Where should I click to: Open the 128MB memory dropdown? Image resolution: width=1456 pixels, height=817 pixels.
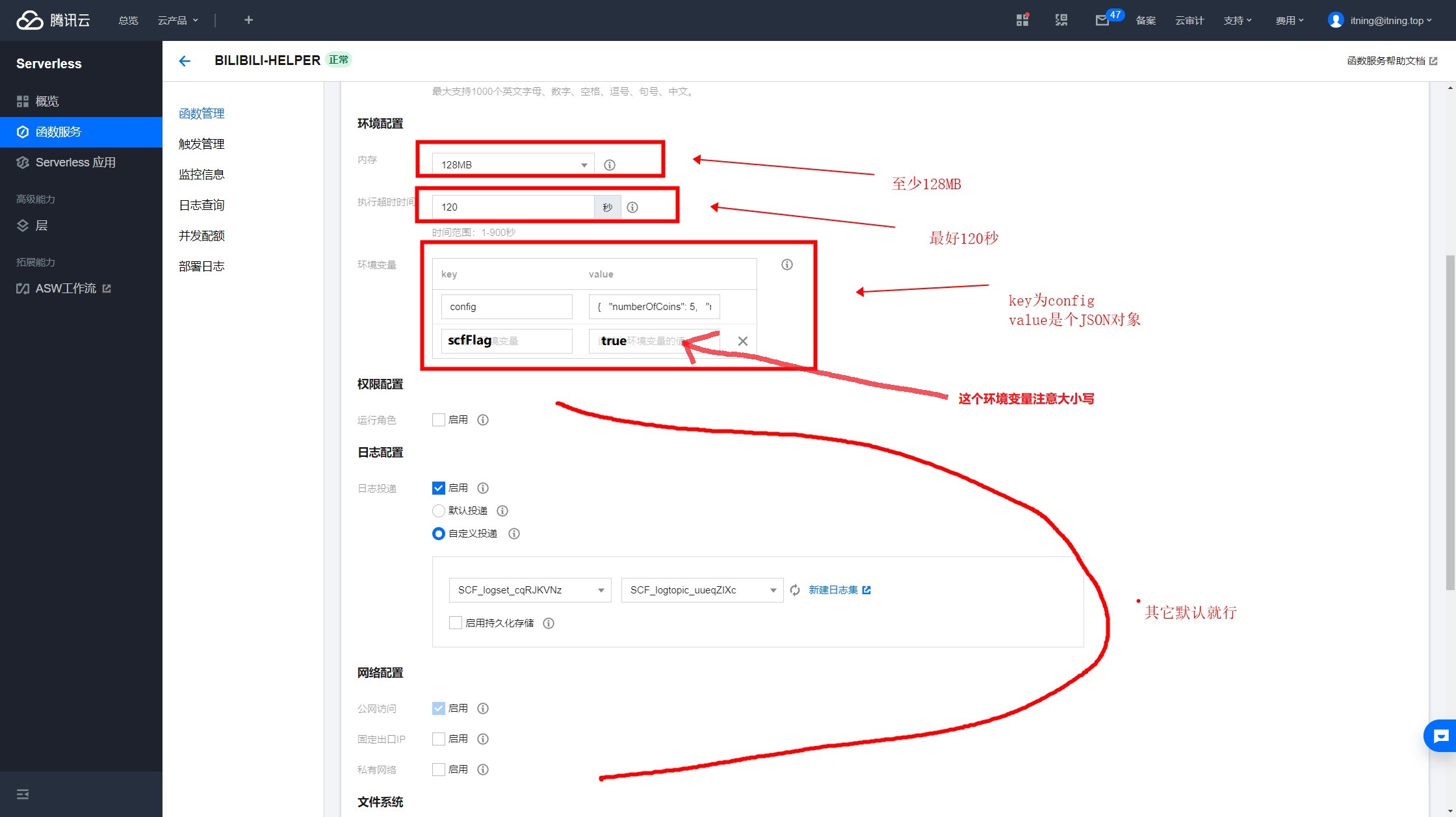512,165
